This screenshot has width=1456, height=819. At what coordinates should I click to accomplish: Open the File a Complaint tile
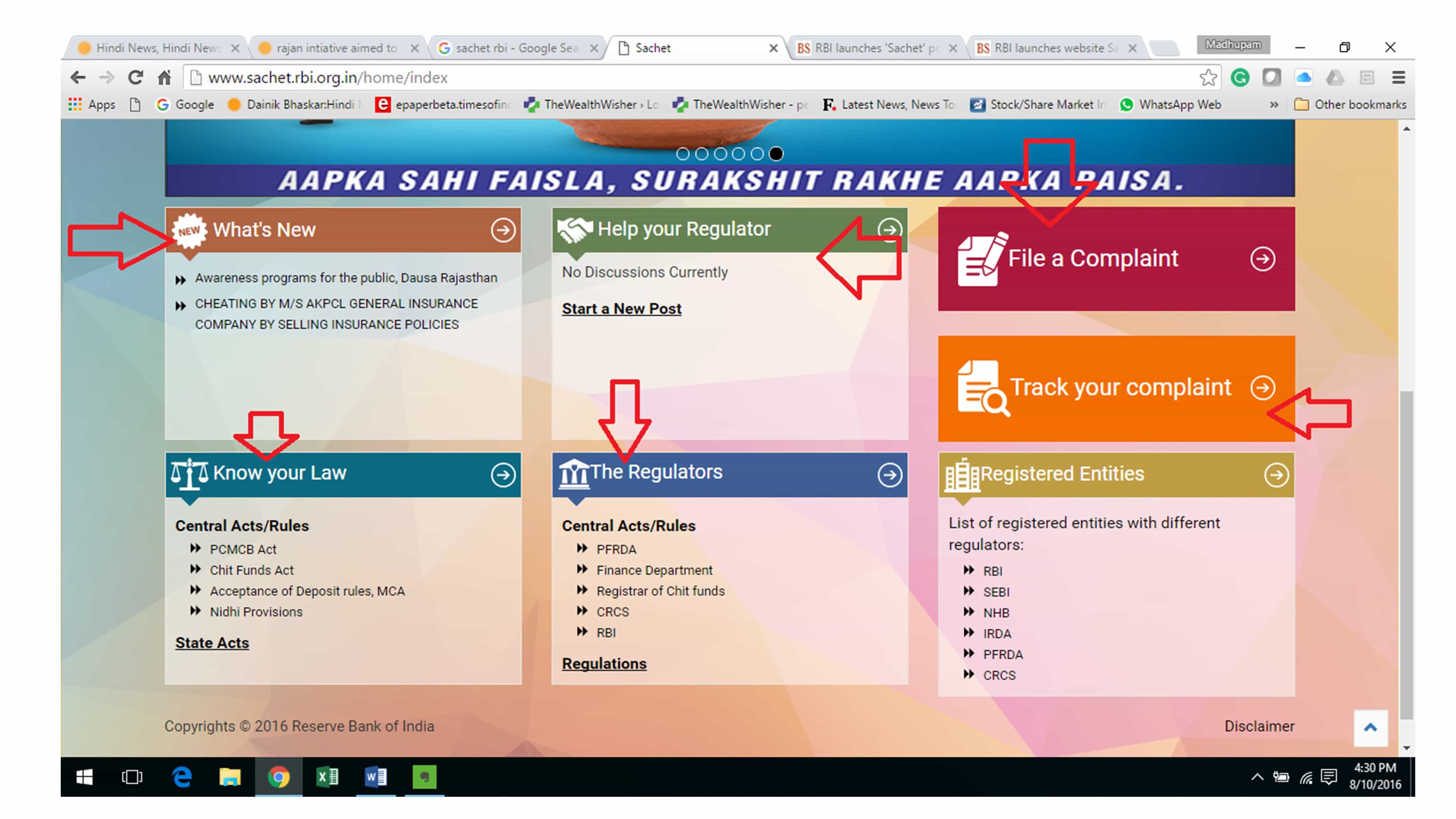pyautogui.click(x=1116, y=259)
